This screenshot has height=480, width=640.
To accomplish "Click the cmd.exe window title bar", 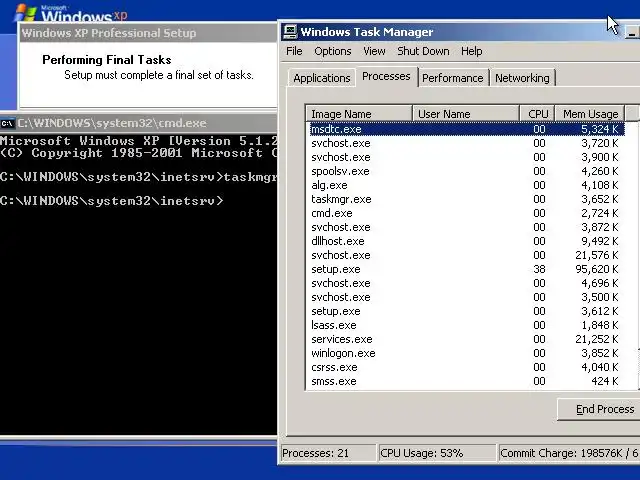I will tap(138, 123).
